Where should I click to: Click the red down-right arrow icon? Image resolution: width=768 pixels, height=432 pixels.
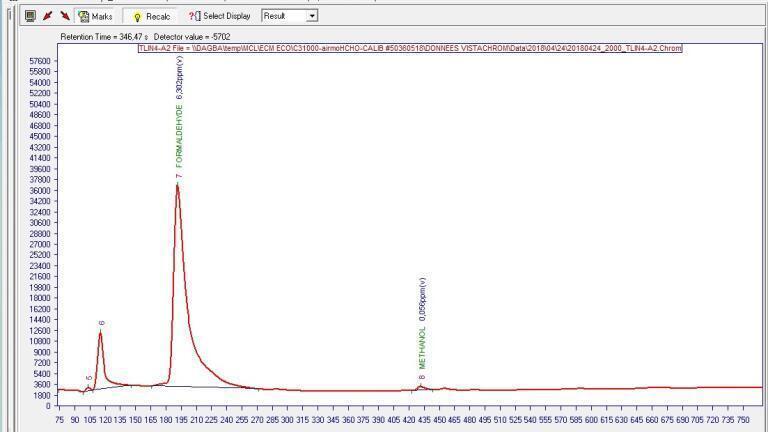tap(65, 16)
